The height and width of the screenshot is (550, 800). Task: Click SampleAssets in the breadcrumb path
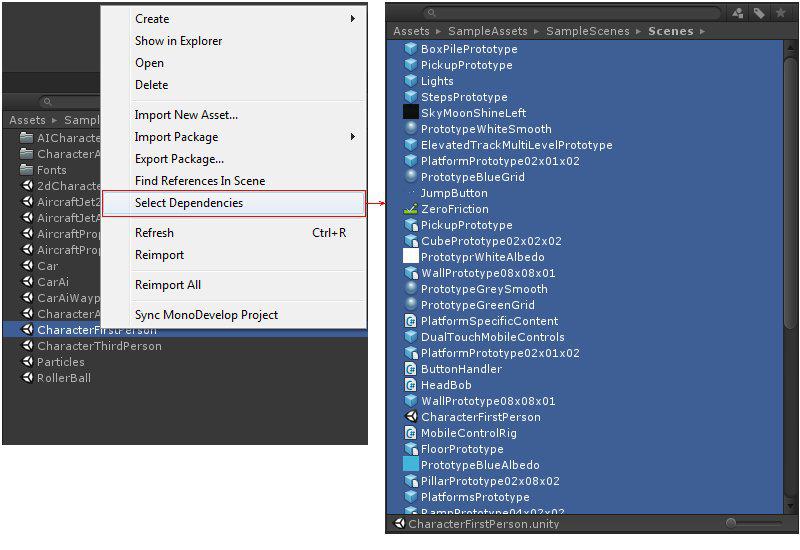[x=489, y=31]
